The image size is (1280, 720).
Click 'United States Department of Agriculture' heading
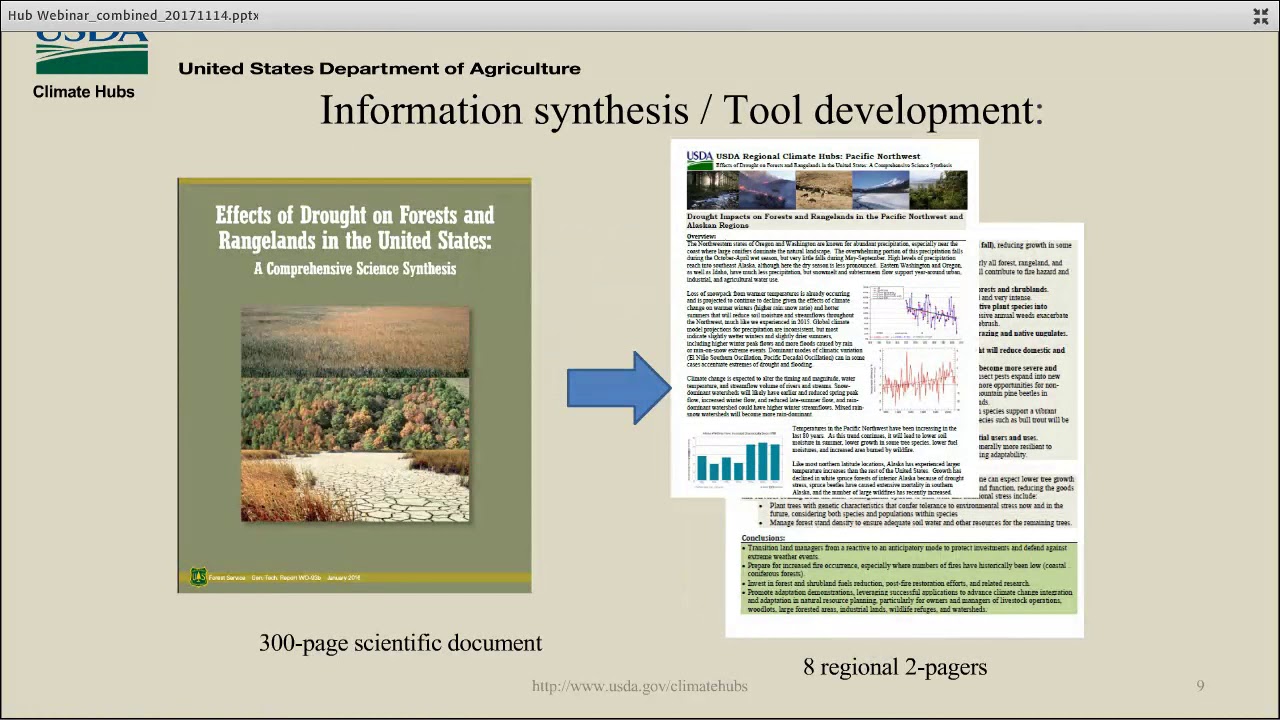pyautogui.click(x=379, y=69)
